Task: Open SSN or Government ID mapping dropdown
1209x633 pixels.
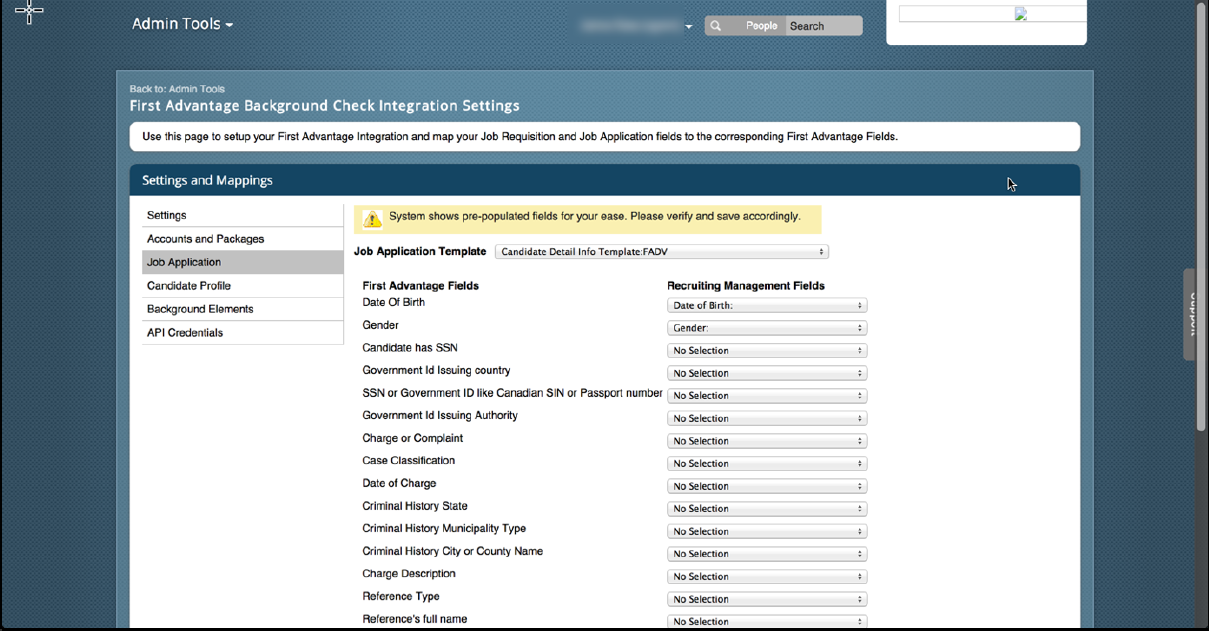Action: point(767,396)
